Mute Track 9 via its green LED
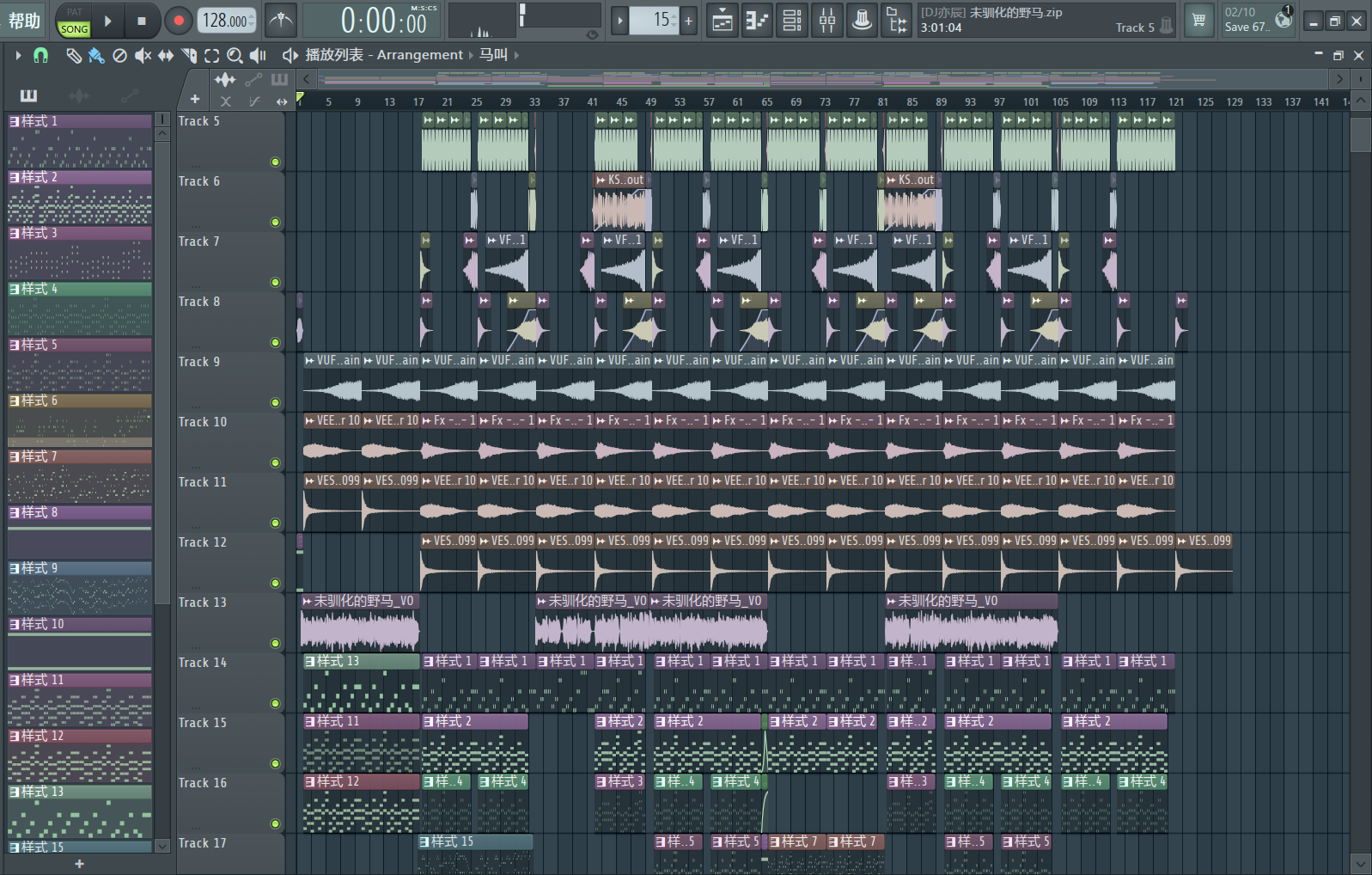This screenshot has height=875, width=1372. pos(275,402)
